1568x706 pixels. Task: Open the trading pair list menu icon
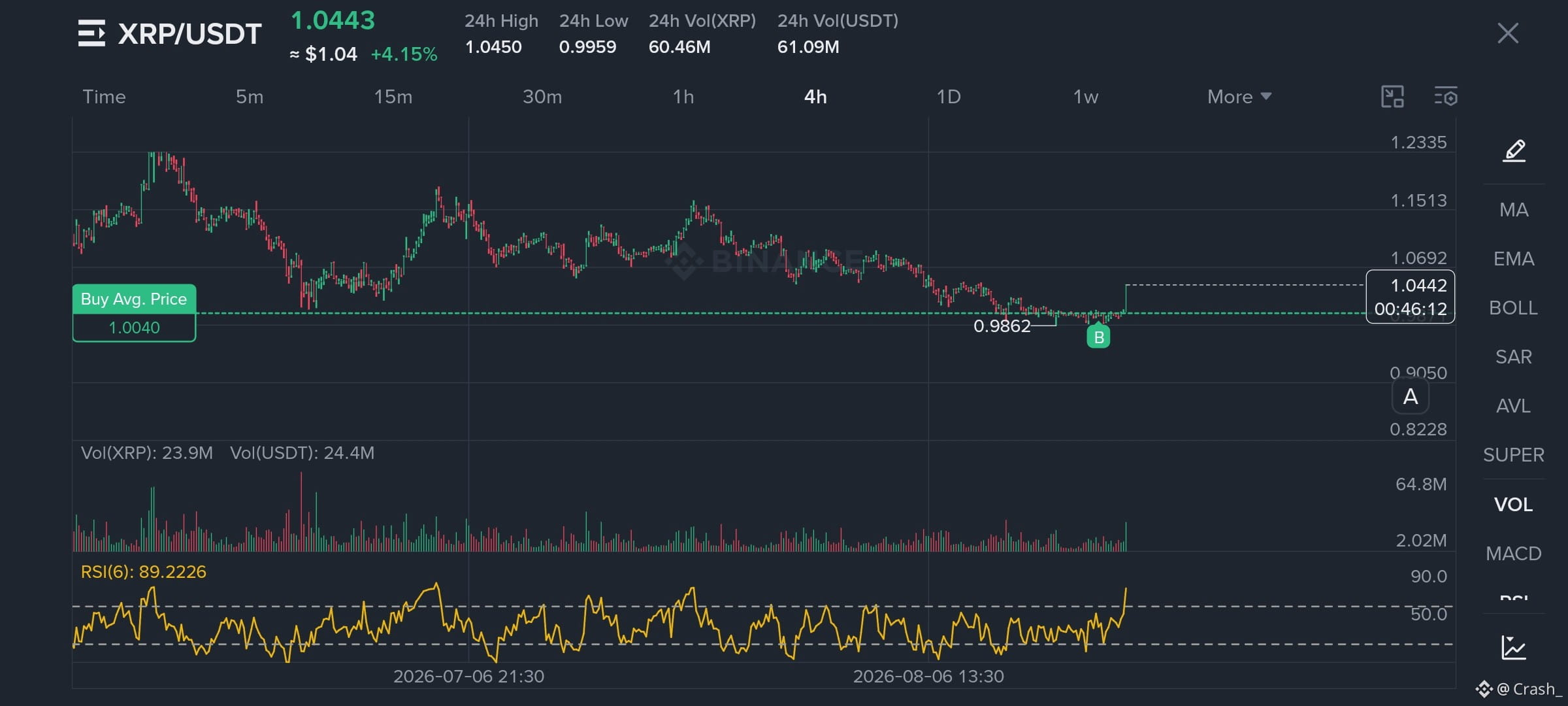[x=91, y=33]
